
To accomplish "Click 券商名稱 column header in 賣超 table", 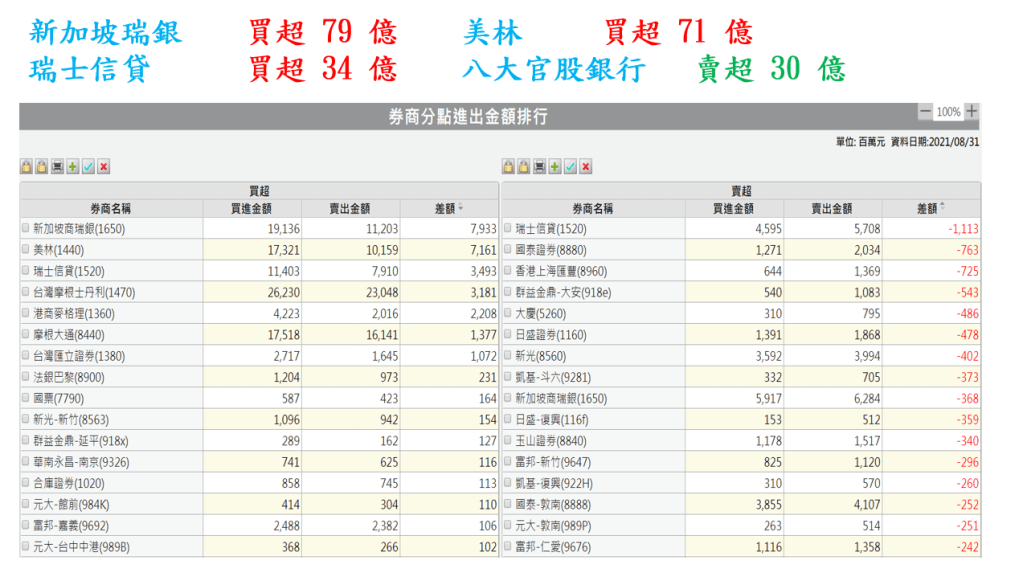I will (597, 208).
